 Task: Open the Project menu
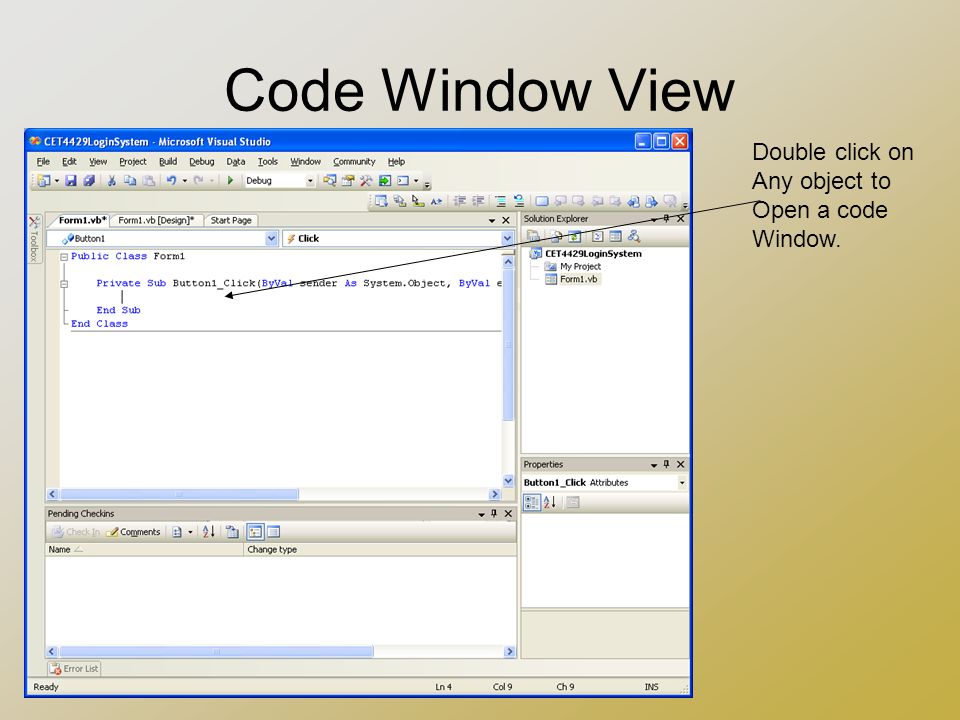click(133, 162)
